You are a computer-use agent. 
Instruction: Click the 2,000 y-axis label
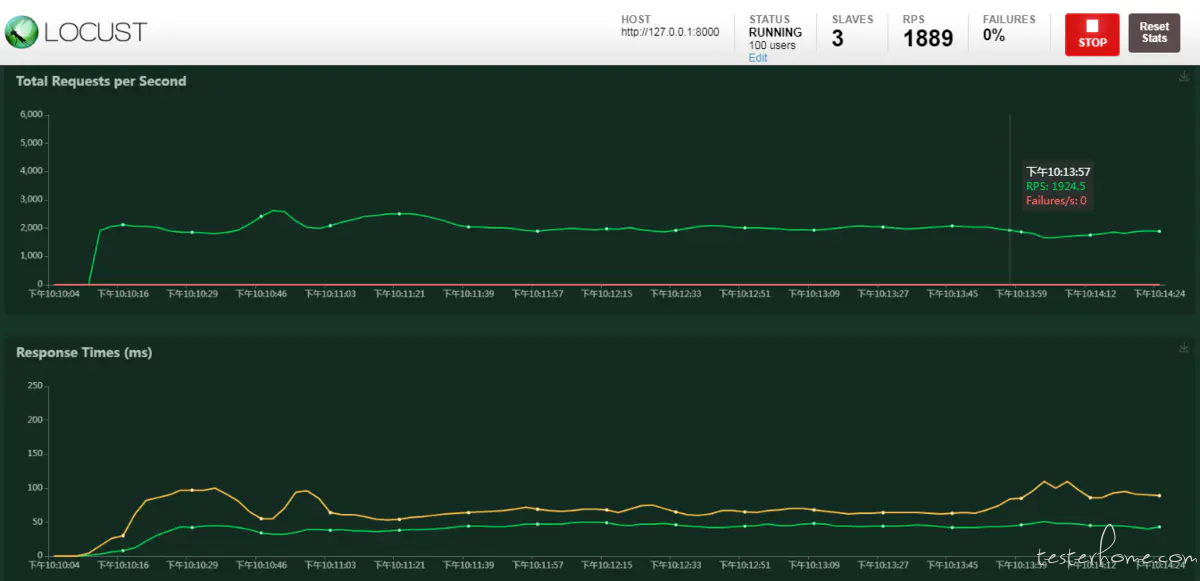click(31, 228)
